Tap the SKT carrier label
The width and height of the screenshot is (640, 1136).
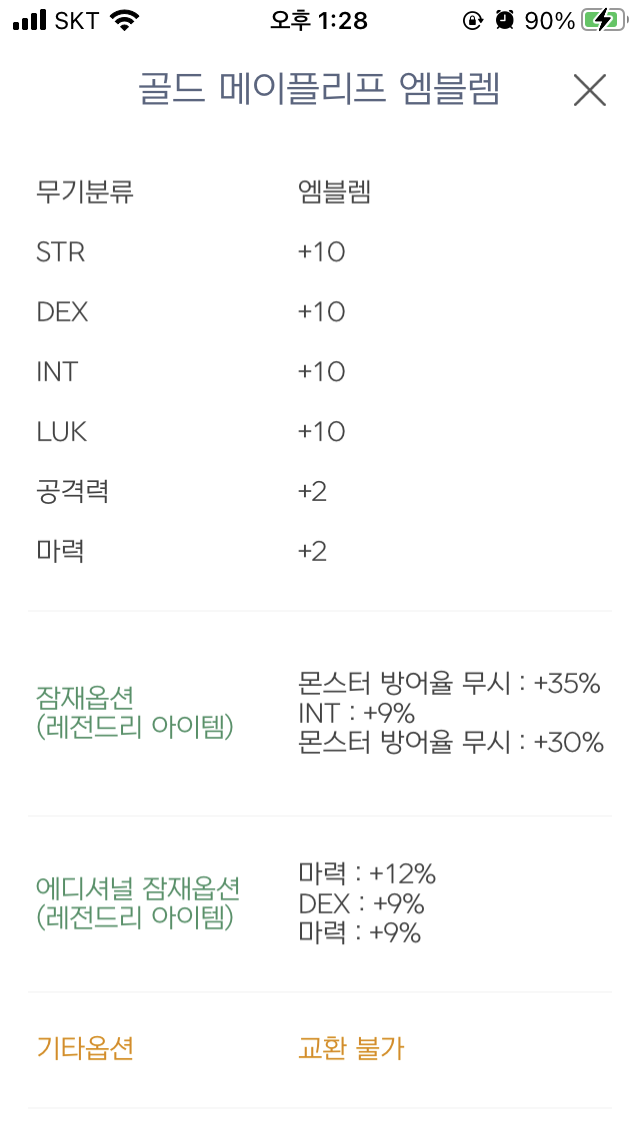click(78, 20)
